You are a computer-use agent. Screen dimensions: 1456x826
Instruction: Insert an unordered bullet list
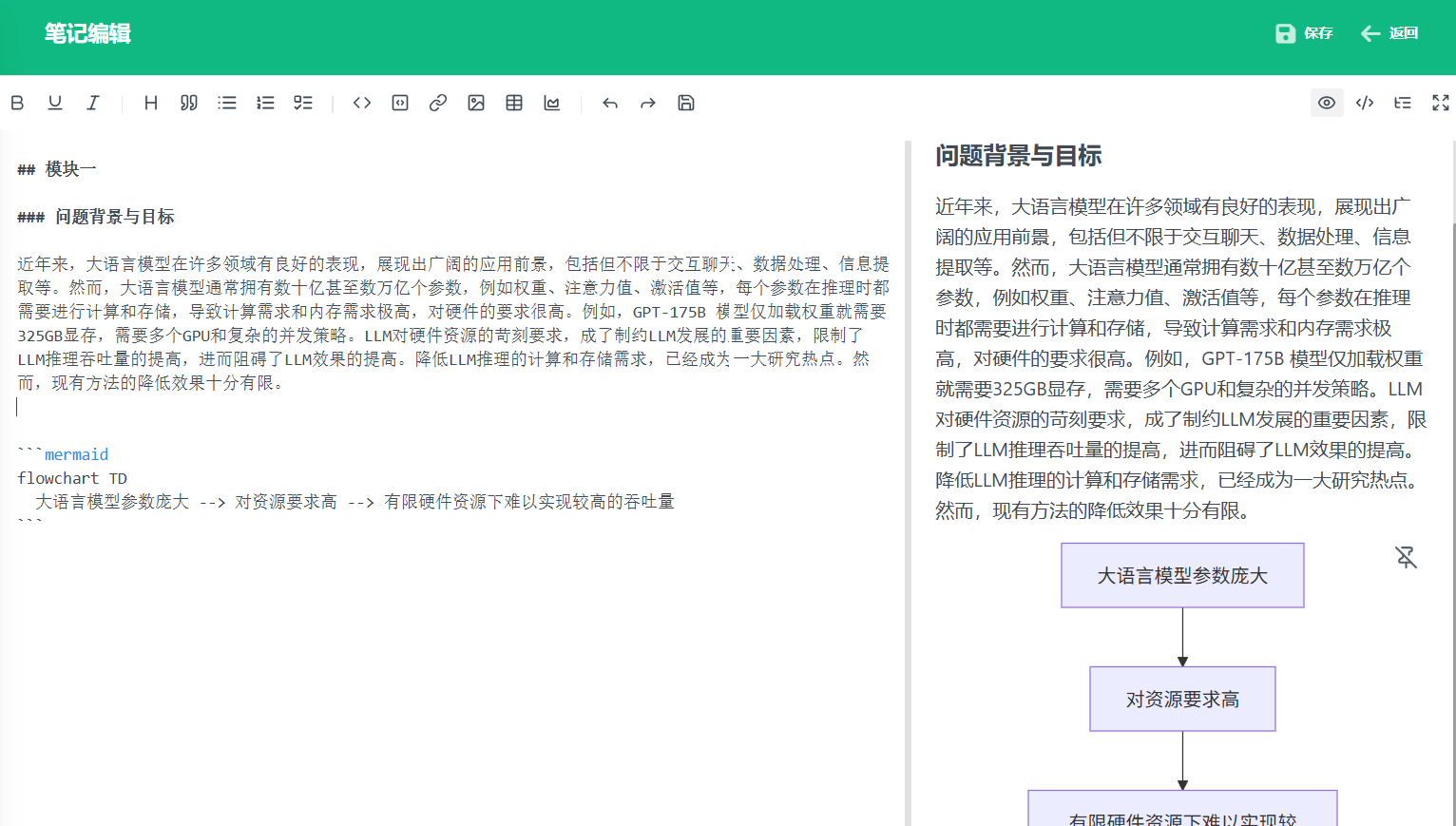point(227,103)
